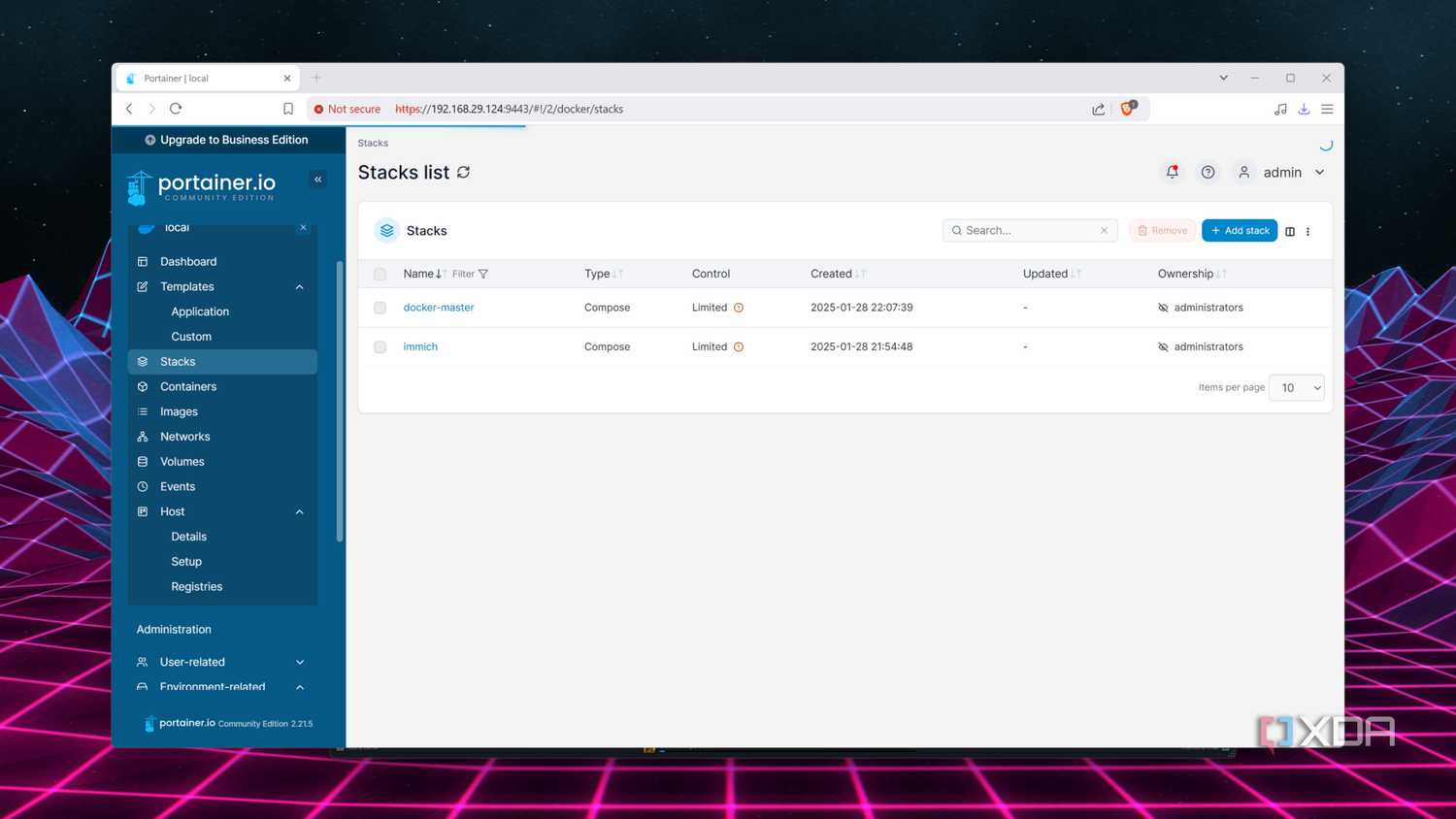1456x819 pixels.
Task: Sort stacks by Updated column
Action: (x=1051, y=274)
